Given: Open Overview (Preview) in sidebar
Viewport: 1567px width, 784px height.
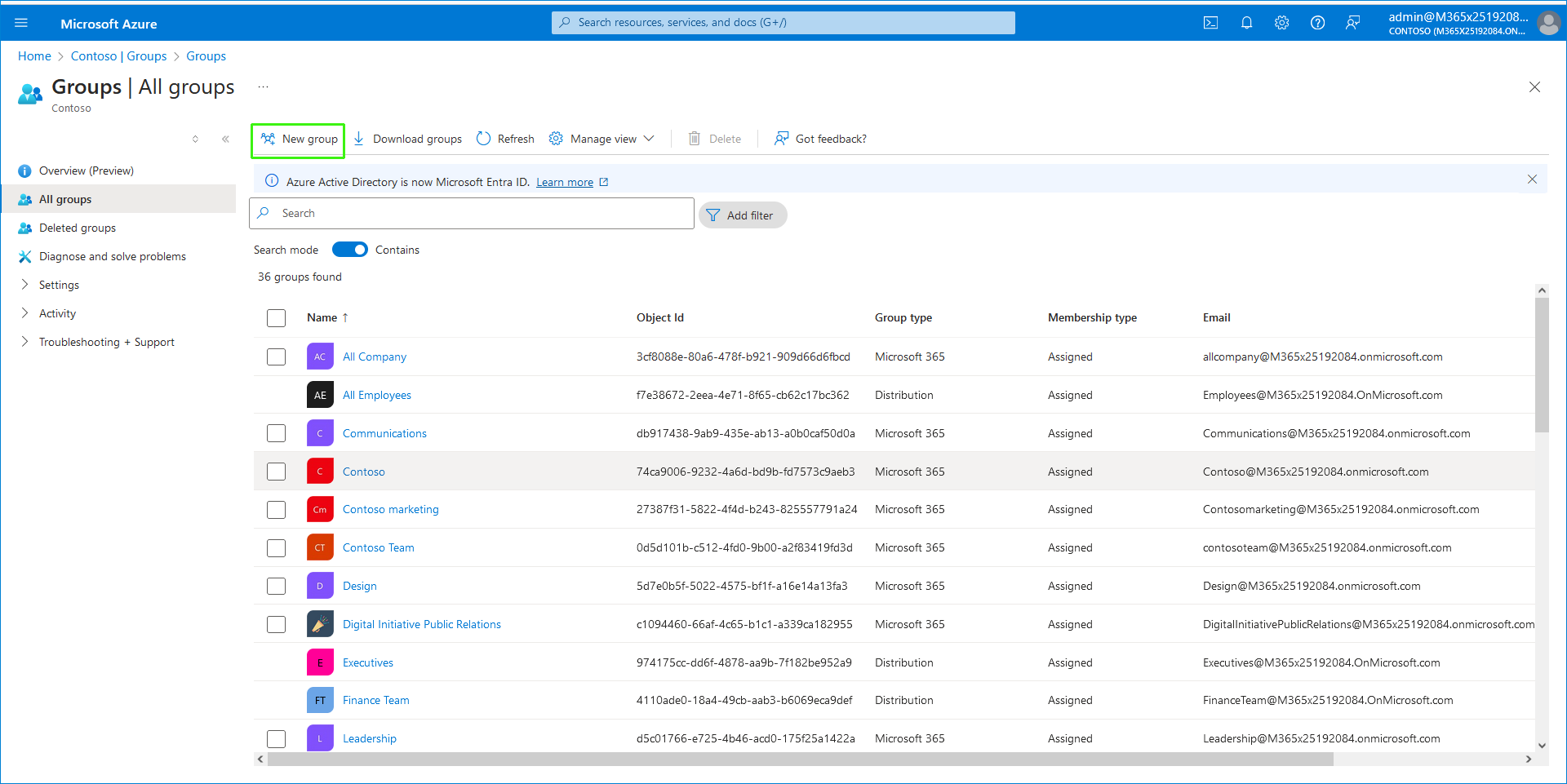Looking at the screenshot, I should pyautogui.click(x=87, y=171).
